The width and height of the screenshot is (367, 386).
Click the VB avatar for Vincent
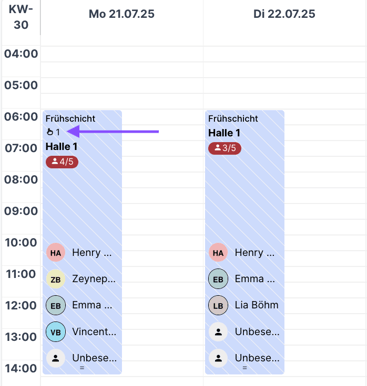pos(55,332)
